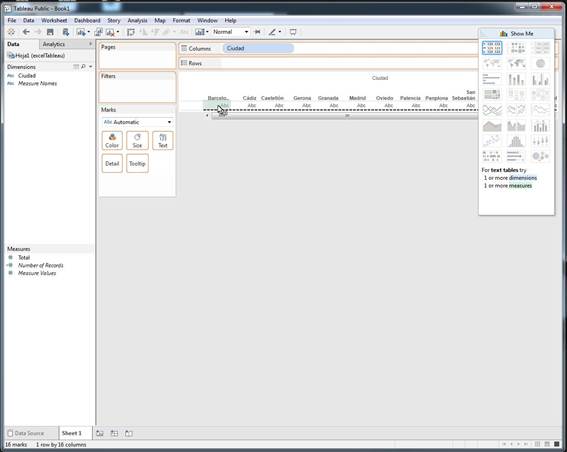Open the Color mark card
The width and height of the screenshot is (567, 452).
point(112,140)
